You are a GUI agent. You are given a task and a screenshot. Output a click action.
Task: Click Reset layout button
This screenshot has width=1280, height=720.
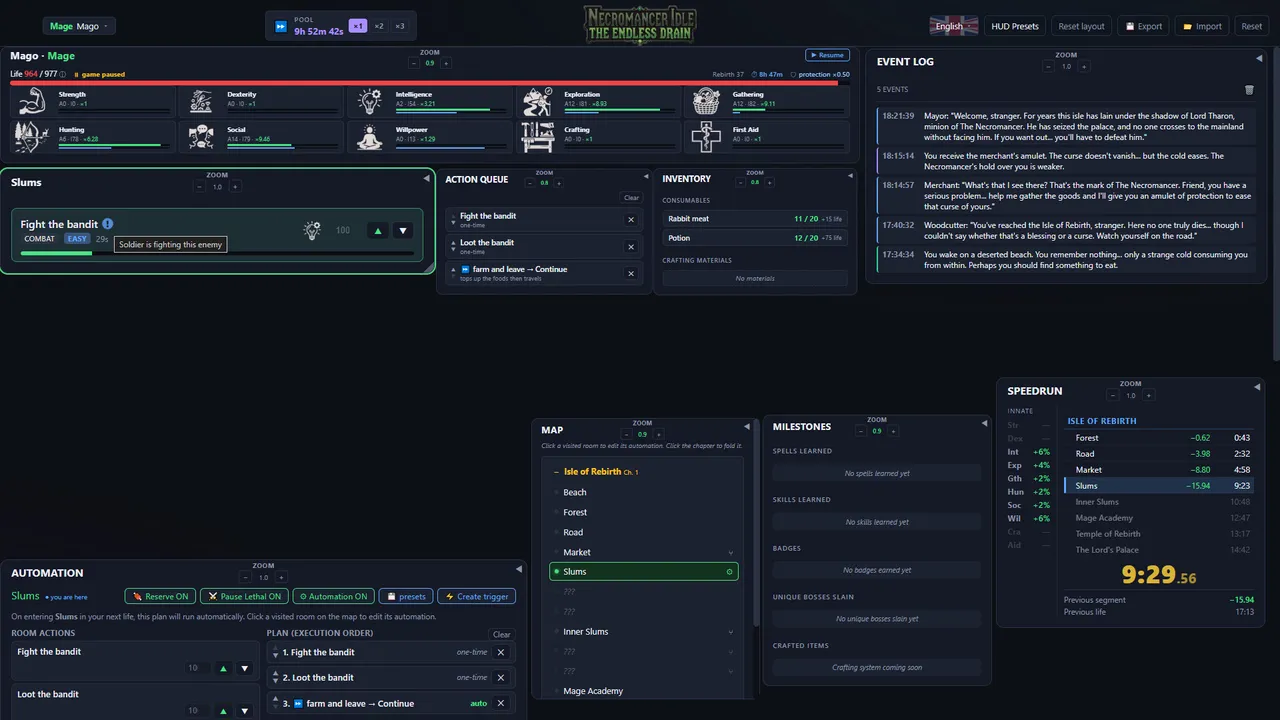(x=1081, y=26)
